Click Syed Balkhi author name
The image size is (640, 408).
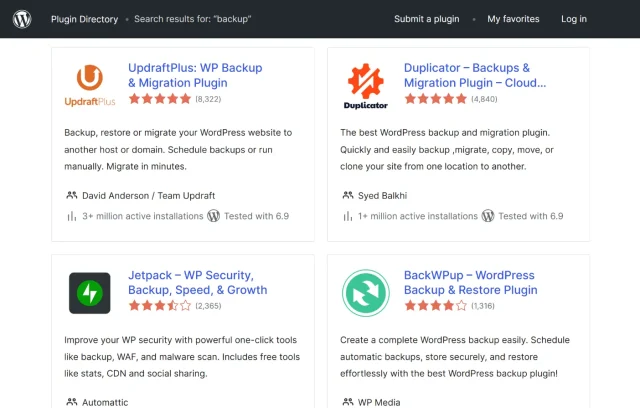pos(382,195)
